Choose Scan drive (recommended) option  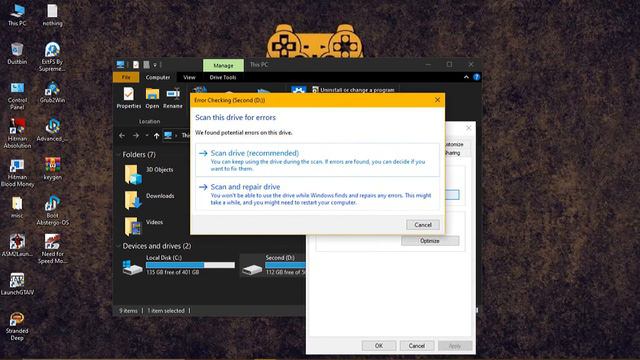point(318,160)
